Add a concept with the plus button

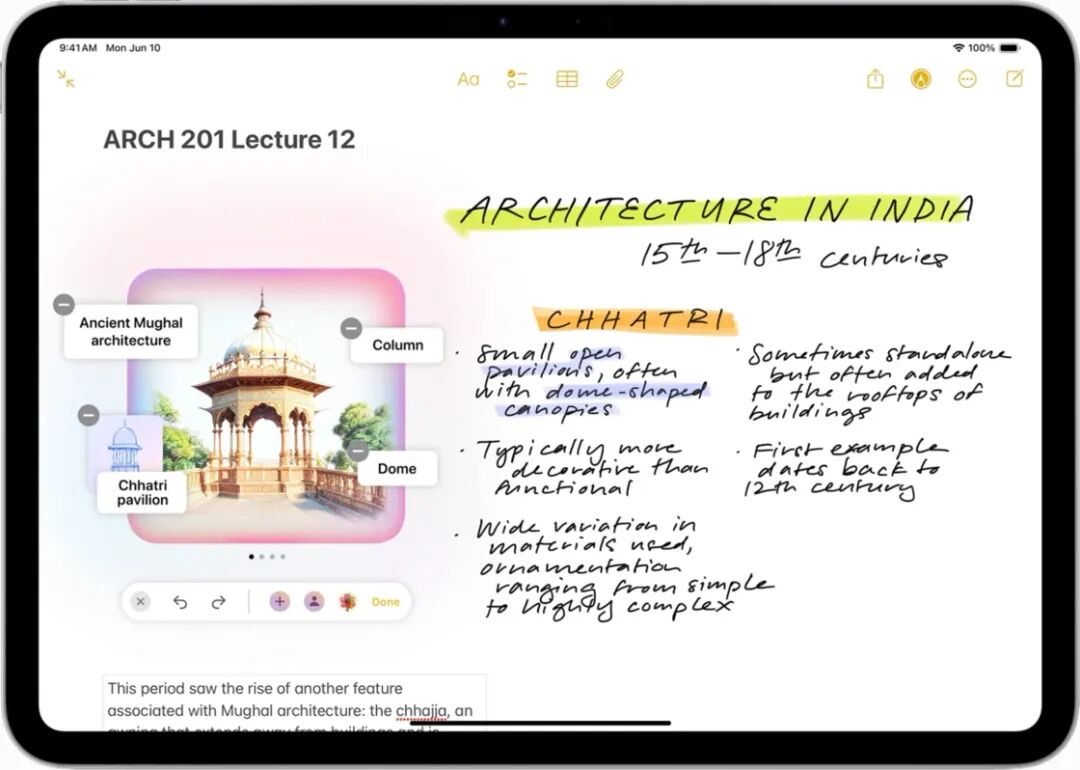pyautogui.click(x=280, y=602)
